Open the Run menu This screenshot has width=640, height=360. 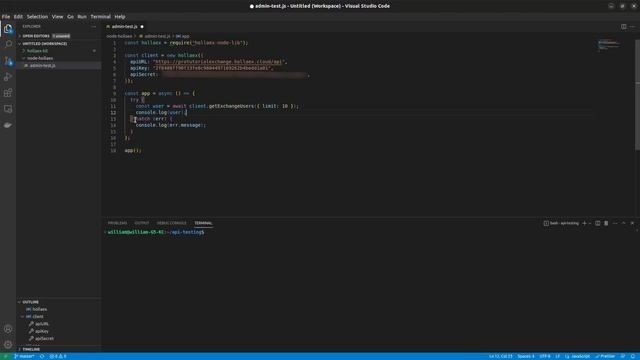pyautogui.click(x=82, y=17)
